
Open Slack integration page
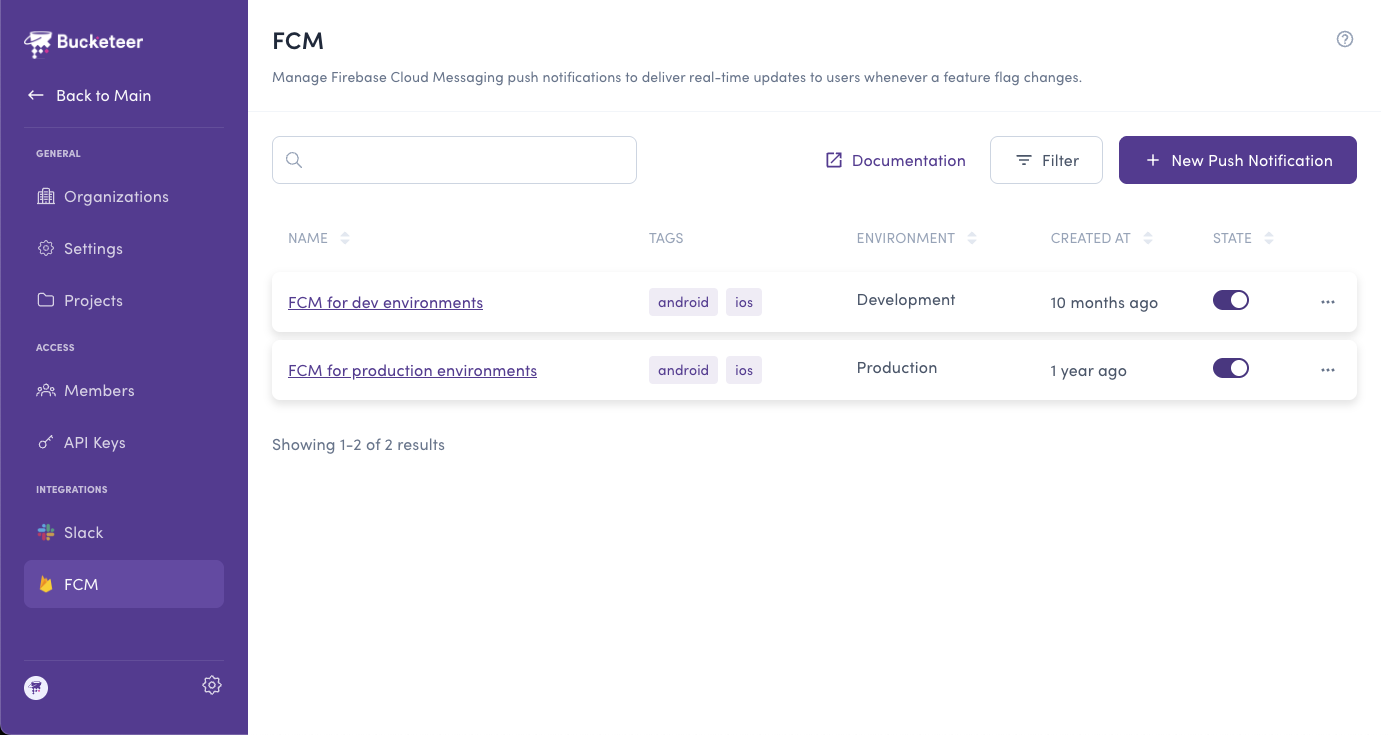click(84, 532)
